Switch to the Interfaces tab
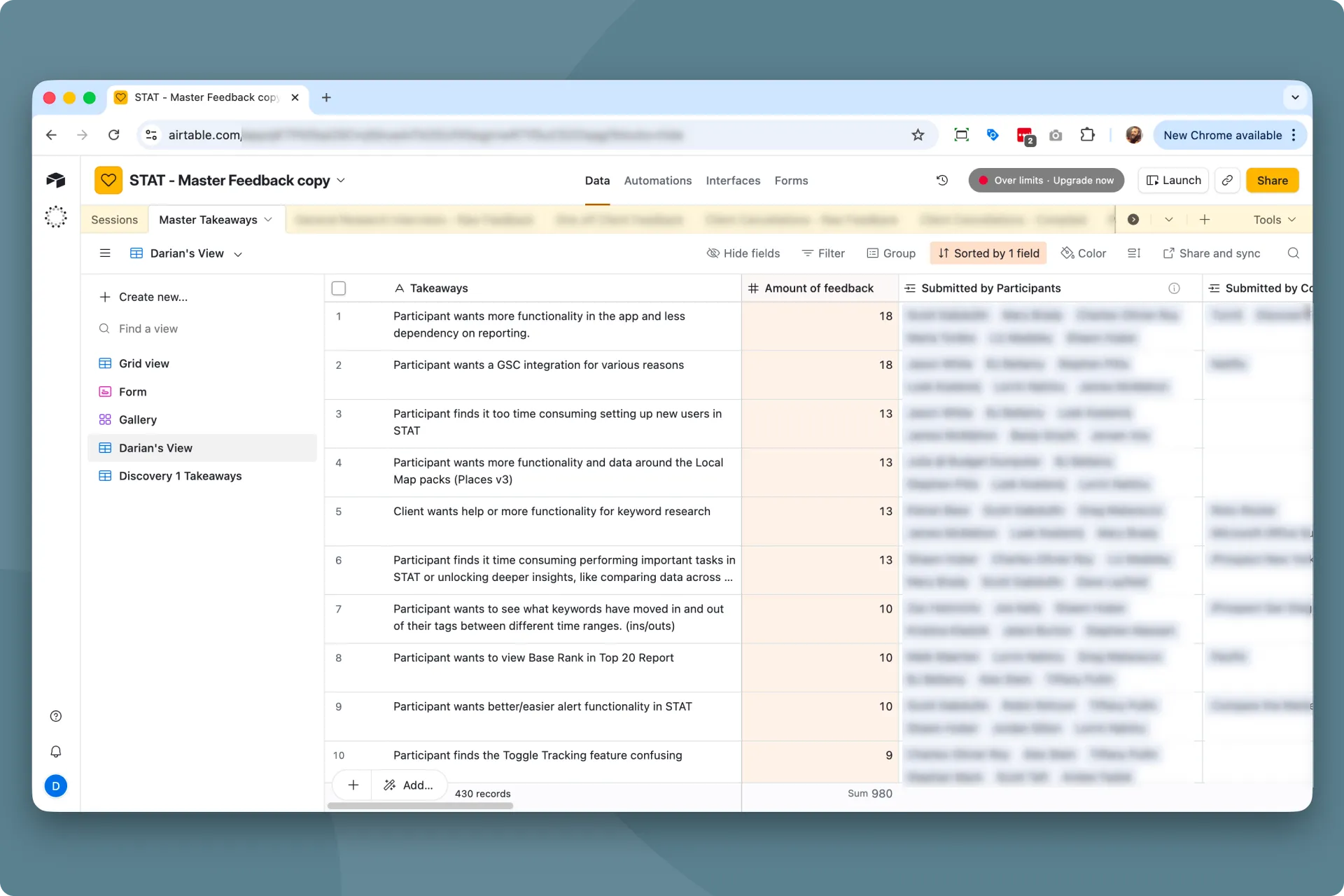Image resolution: width=1344 pixels, height=896 pixels. [x=733, y=181]
